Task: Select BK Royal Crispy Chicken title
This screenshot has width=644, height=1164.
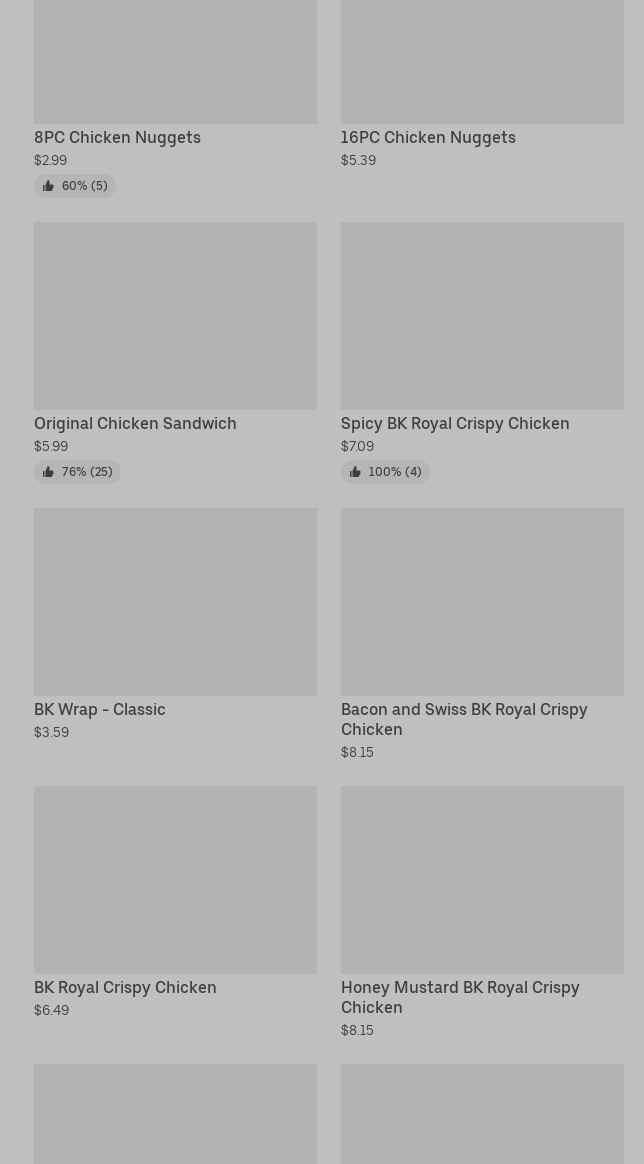Action: coord(125,988)
